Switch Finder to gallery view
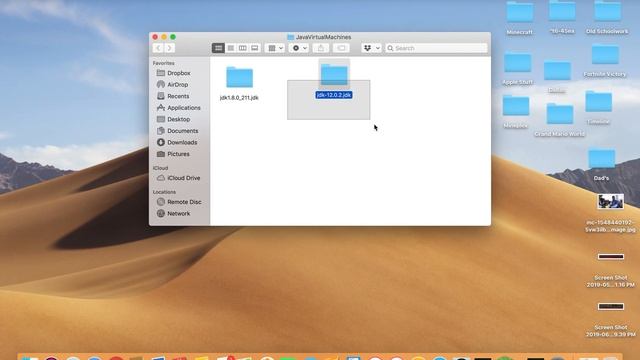Viewport: 640px width, 360px height. click(x=255, y=48)
